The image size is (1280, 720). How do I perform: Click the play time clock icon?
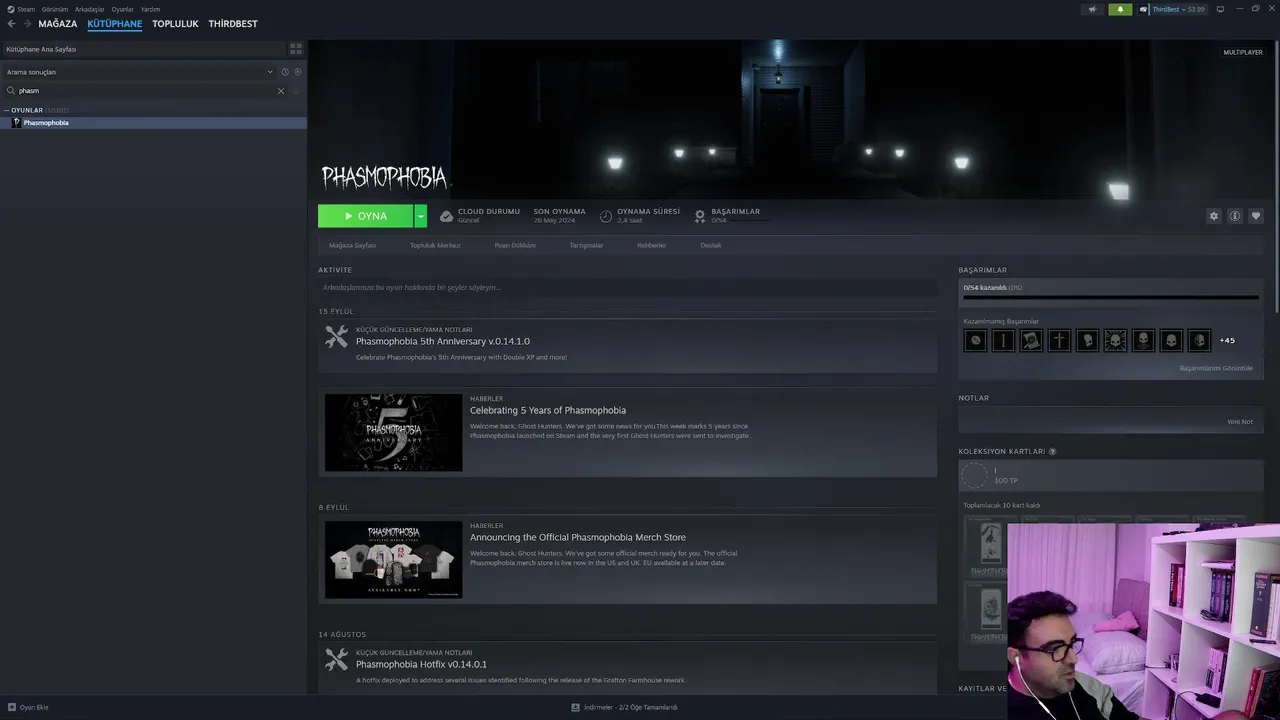coord(606,216)
